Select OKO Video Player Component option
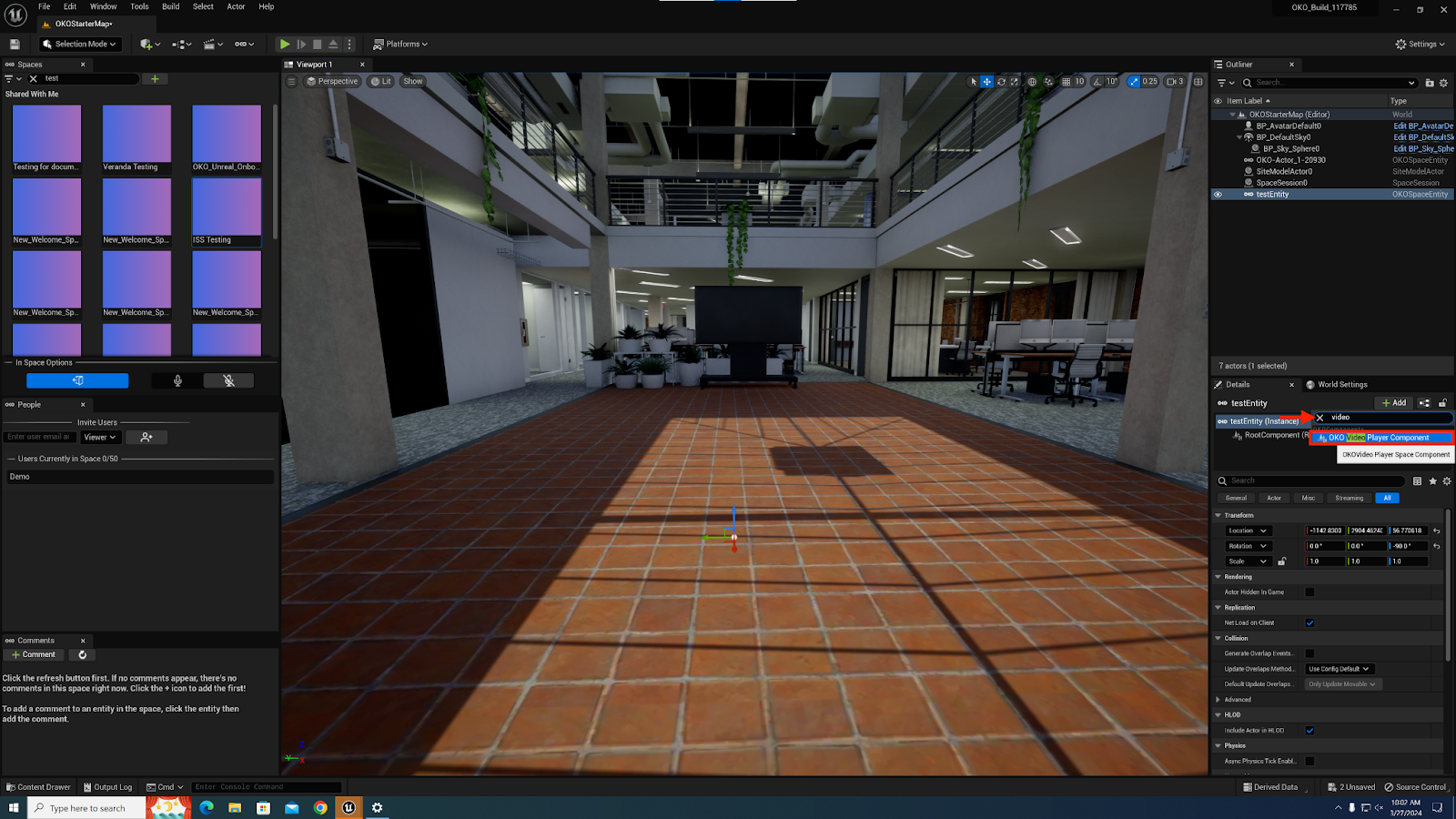The height and width of the screenshot is (819, 1456). [x=1380, y=438]
